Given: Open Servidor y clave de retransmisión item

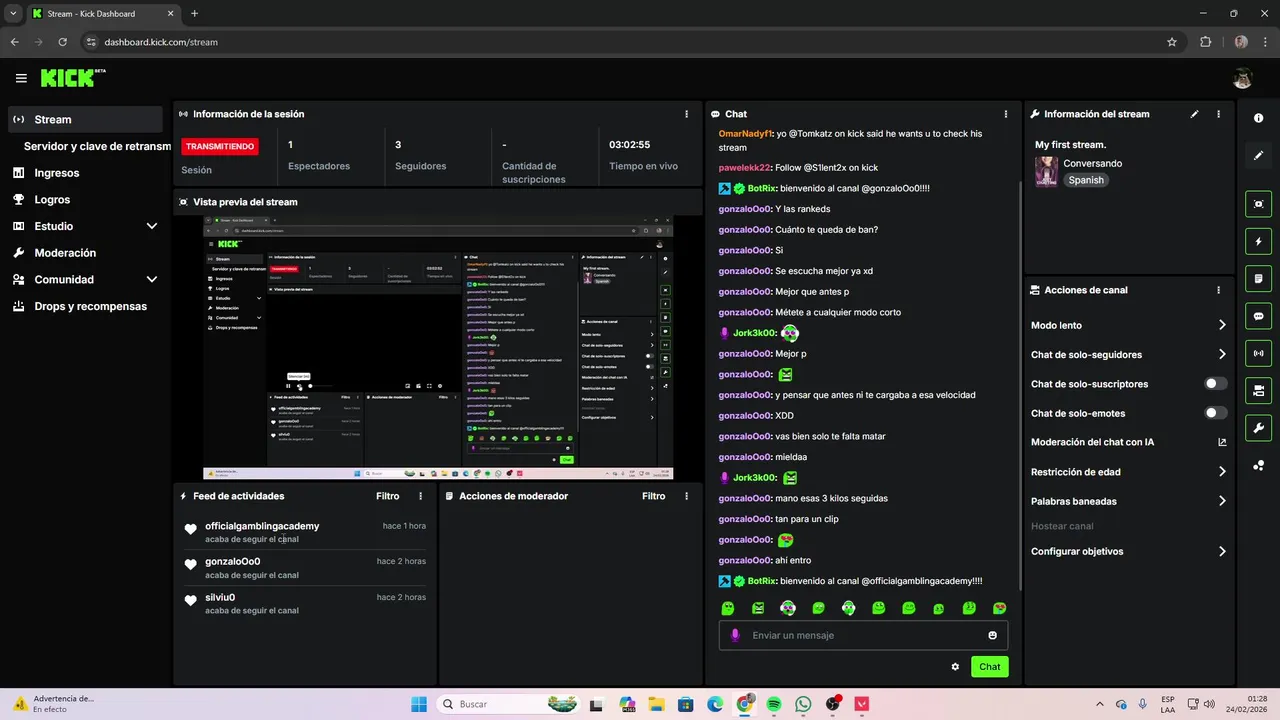Looking at the screenshot, I should tap(97, 146).
